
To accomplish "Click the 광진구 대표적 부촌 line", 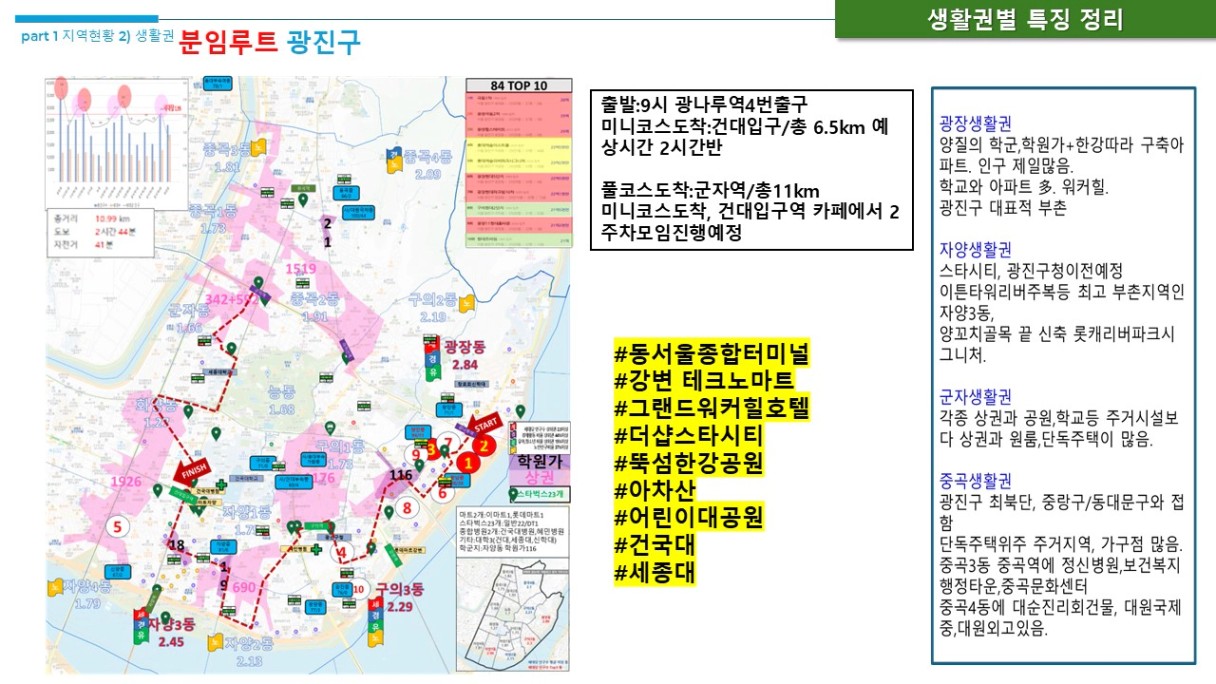I will [x=1003, y=208].
